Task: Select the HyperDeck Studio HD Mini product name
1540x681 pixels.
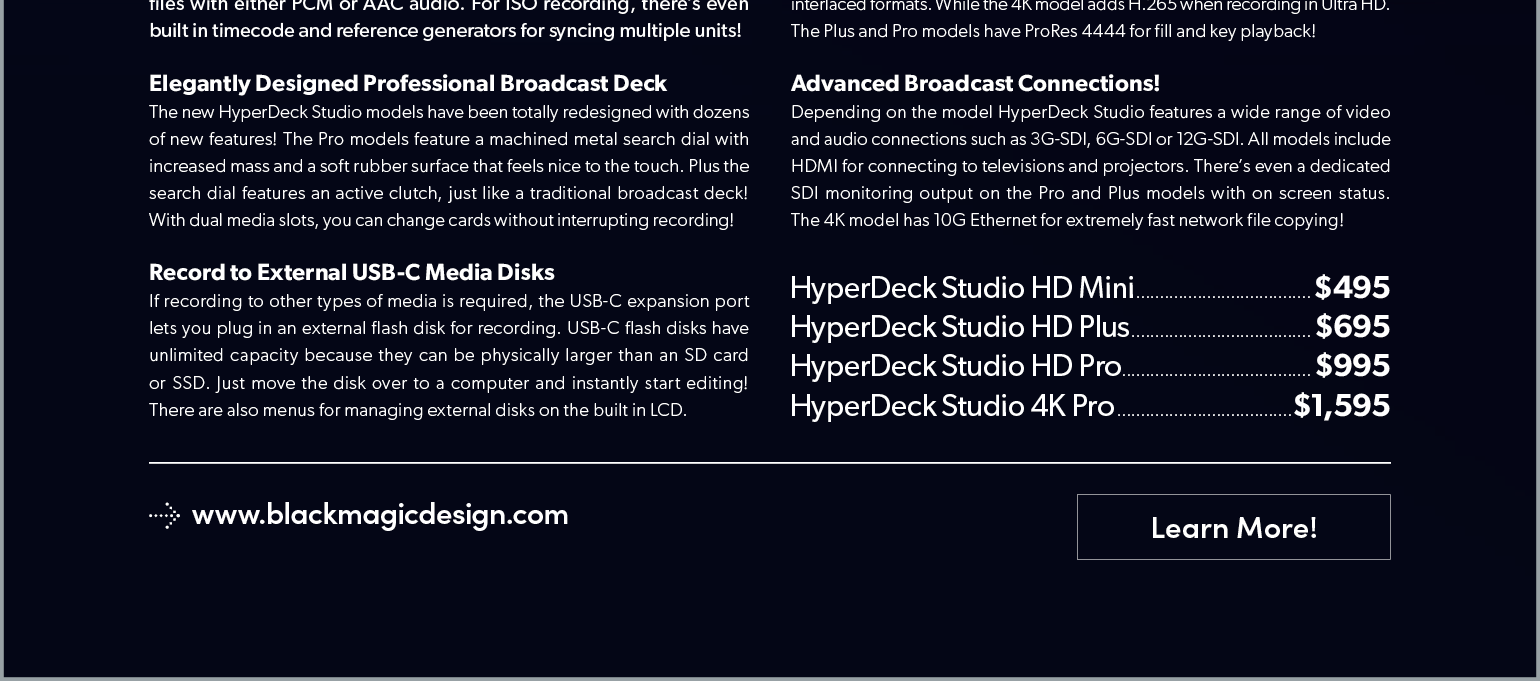Action: coord(961,289)
